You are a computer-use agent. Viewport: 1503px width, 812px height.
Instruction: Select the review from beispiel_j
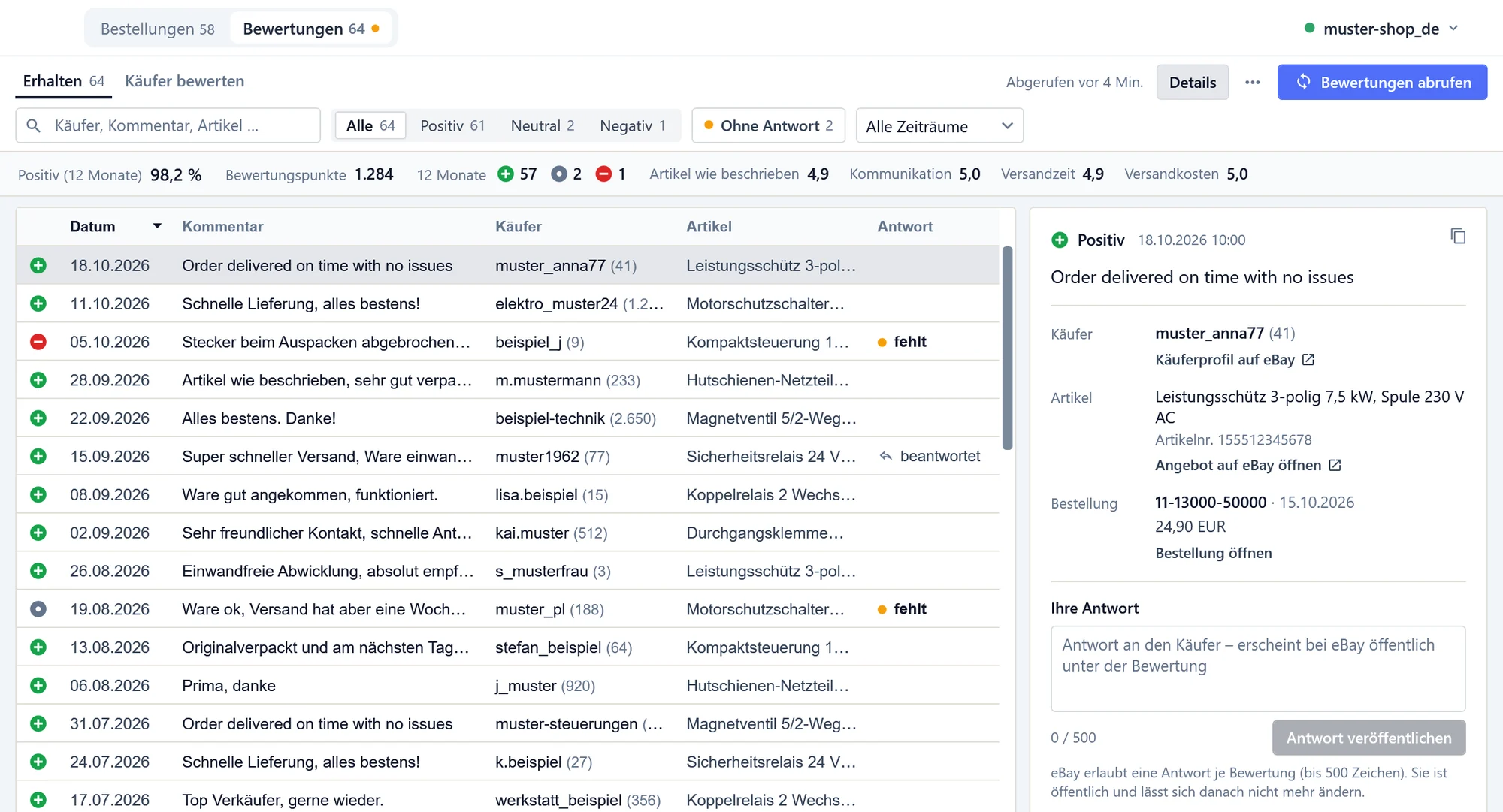(508, 342)
